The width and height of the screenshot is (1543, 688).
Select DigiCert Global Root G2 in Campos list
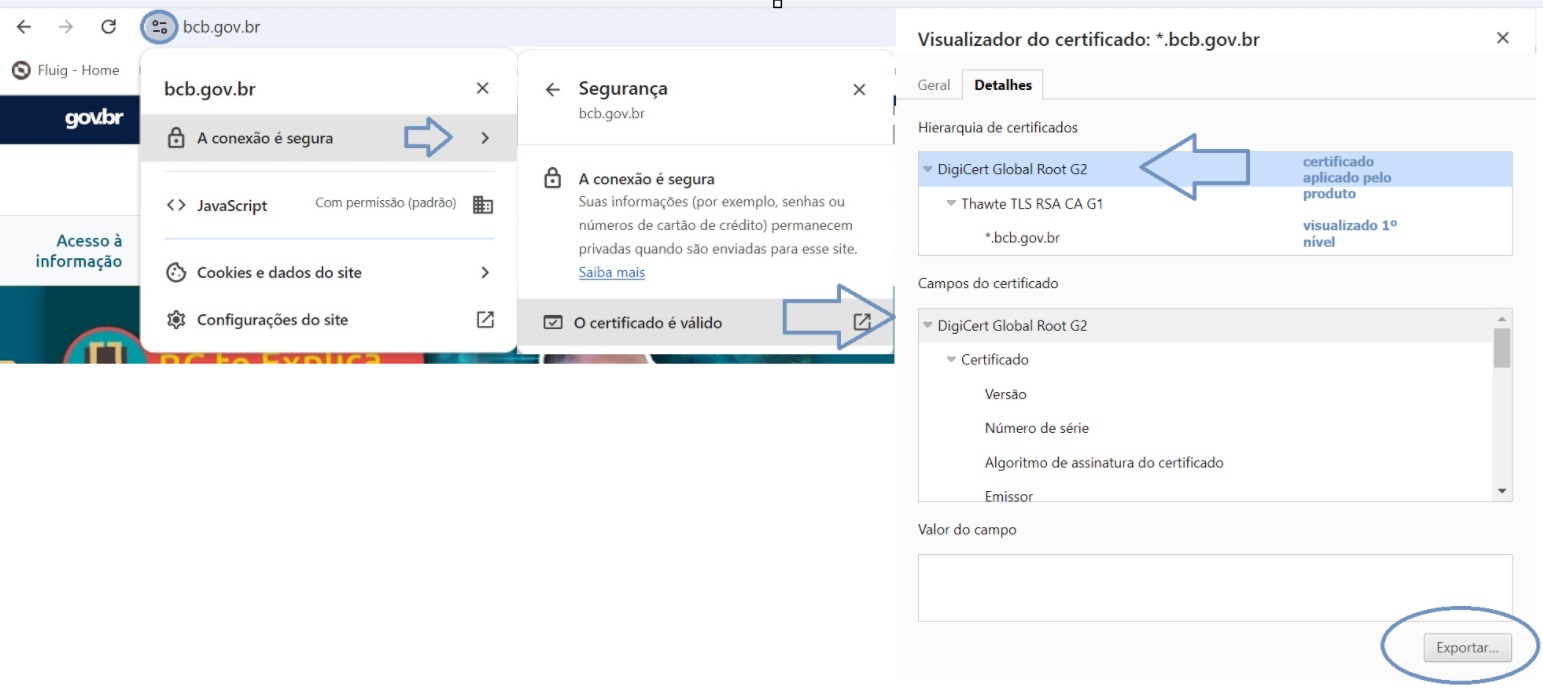tap(1206, 325)
